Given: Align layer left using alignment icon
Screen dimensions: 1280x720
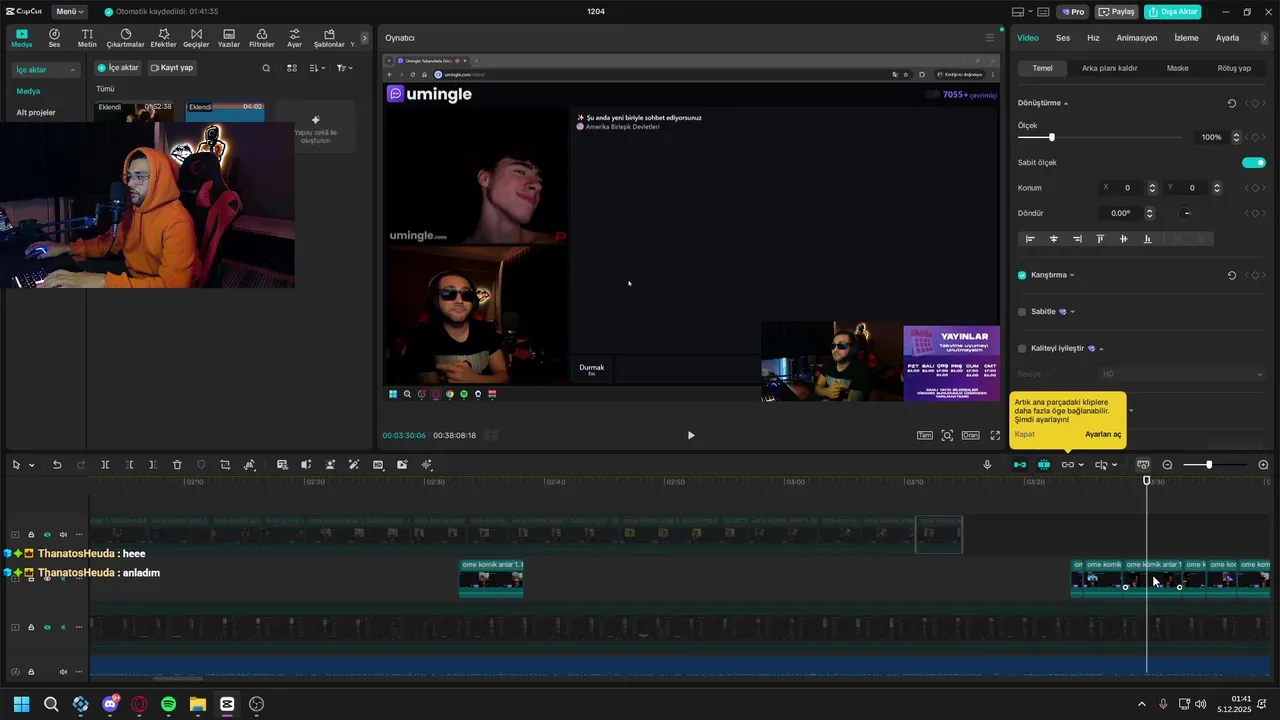Looking at the screenshot, I should (x=1030, y=239).
